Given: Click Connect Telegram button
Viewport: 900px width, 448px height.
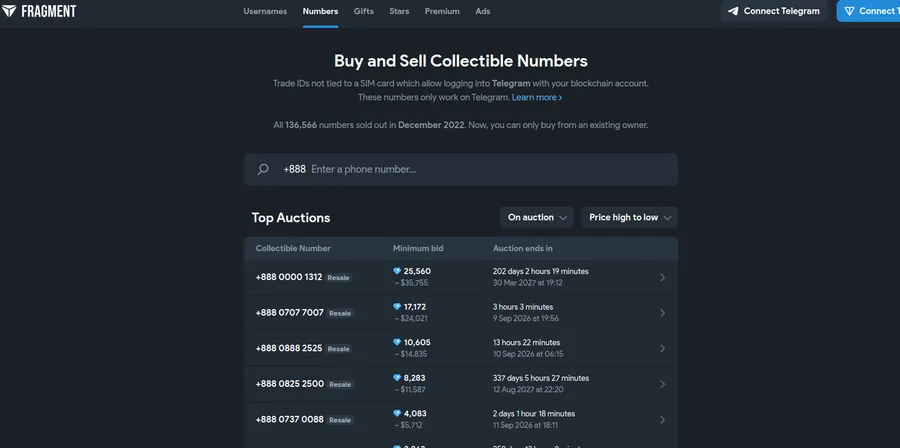Looking at the screenshot, I should 774,11.
